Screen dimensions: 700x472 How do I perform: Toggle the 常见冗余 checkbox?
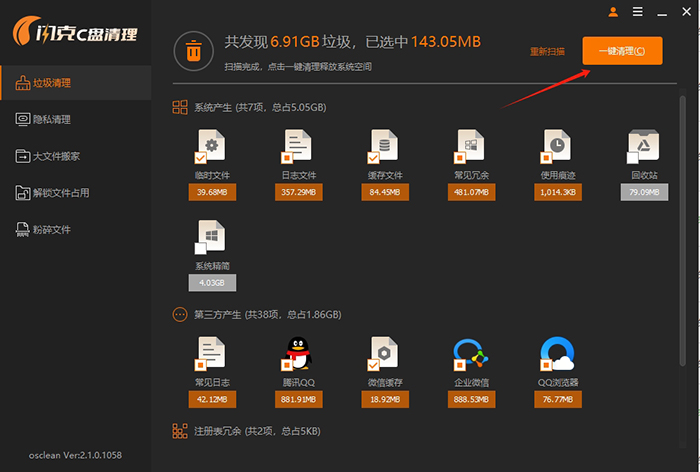pos(459,158)
